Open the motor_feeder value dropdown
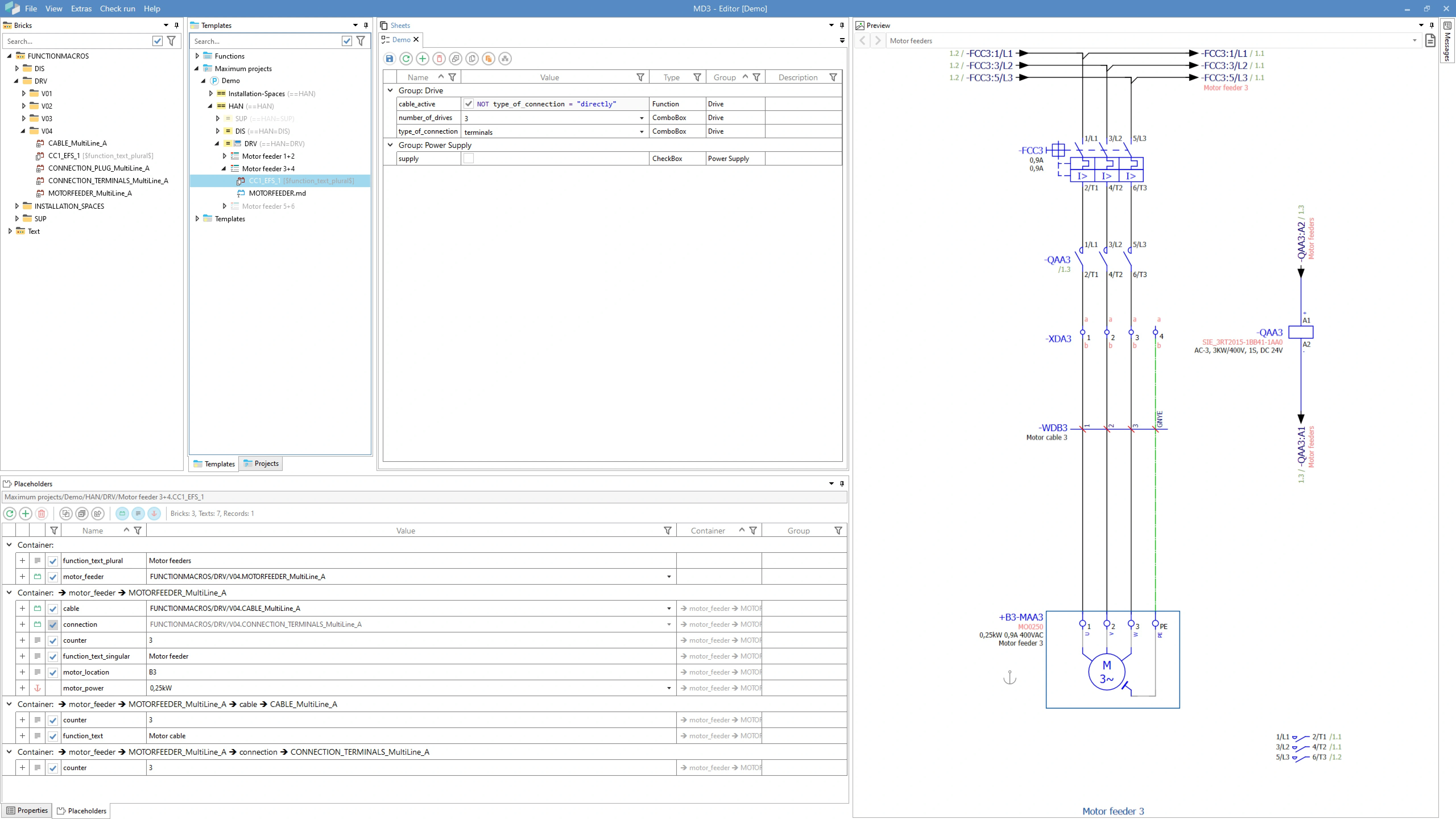The image size is (1456, 819). pyautogui.click(x=669, y=576)
